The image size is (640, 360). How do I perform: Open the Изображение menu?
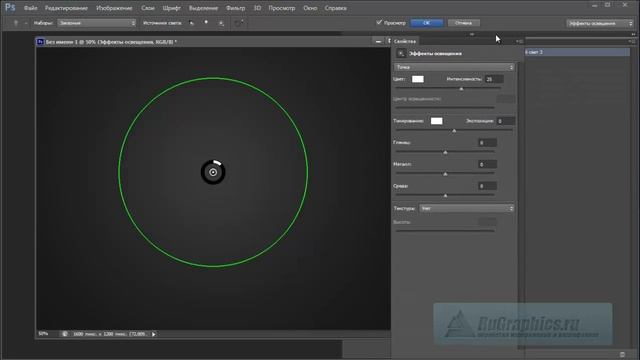pos(114,8)
